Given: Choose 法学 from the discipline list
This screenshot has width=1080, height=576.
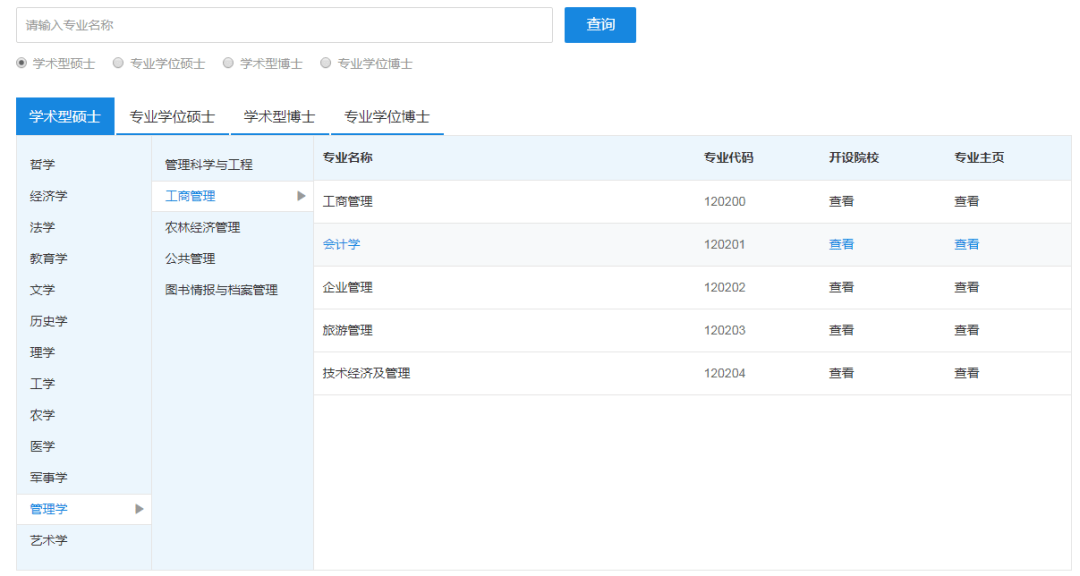Looking at the screenshot, I should tap(43, 227).
